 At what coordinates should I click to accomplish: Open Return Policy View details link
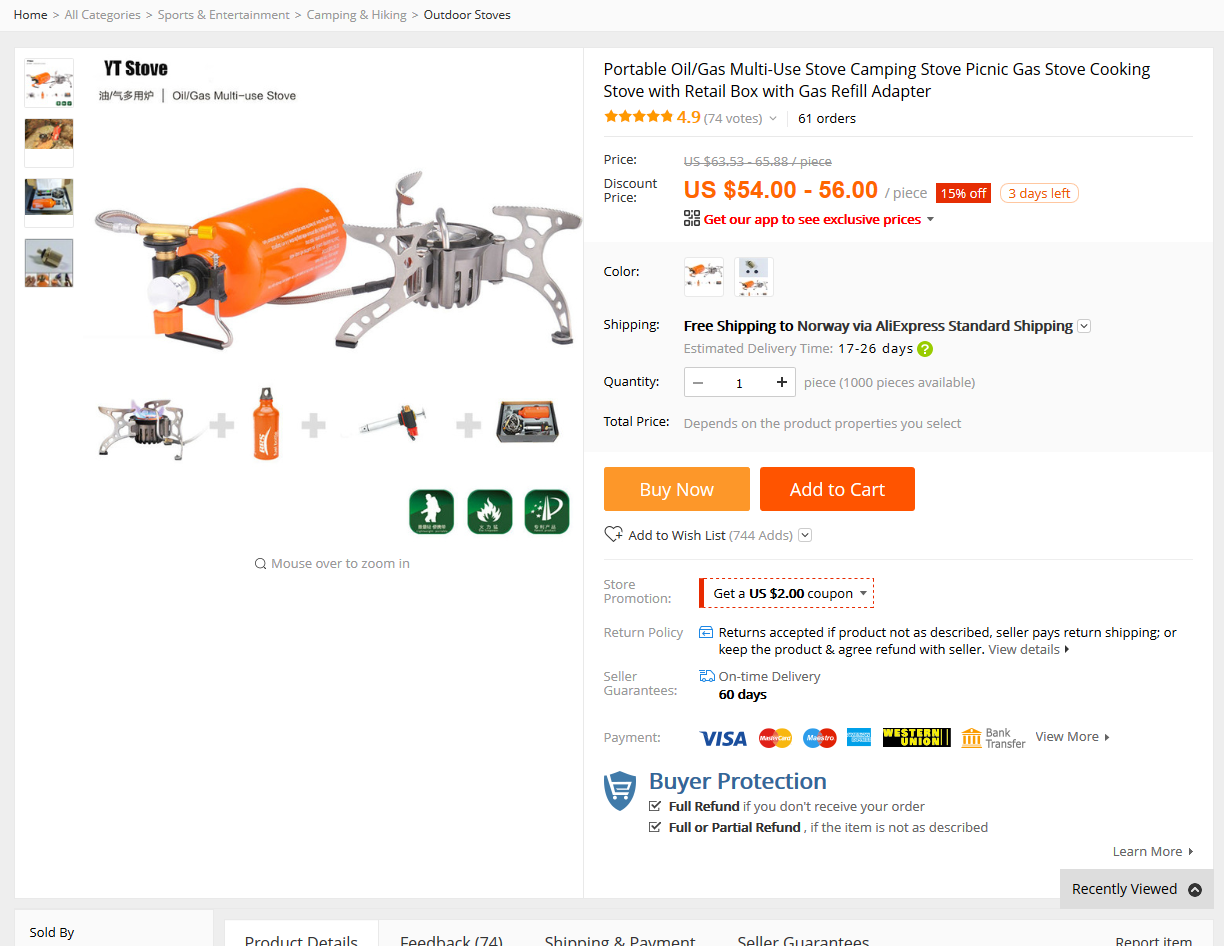[x=1024, y=649]
